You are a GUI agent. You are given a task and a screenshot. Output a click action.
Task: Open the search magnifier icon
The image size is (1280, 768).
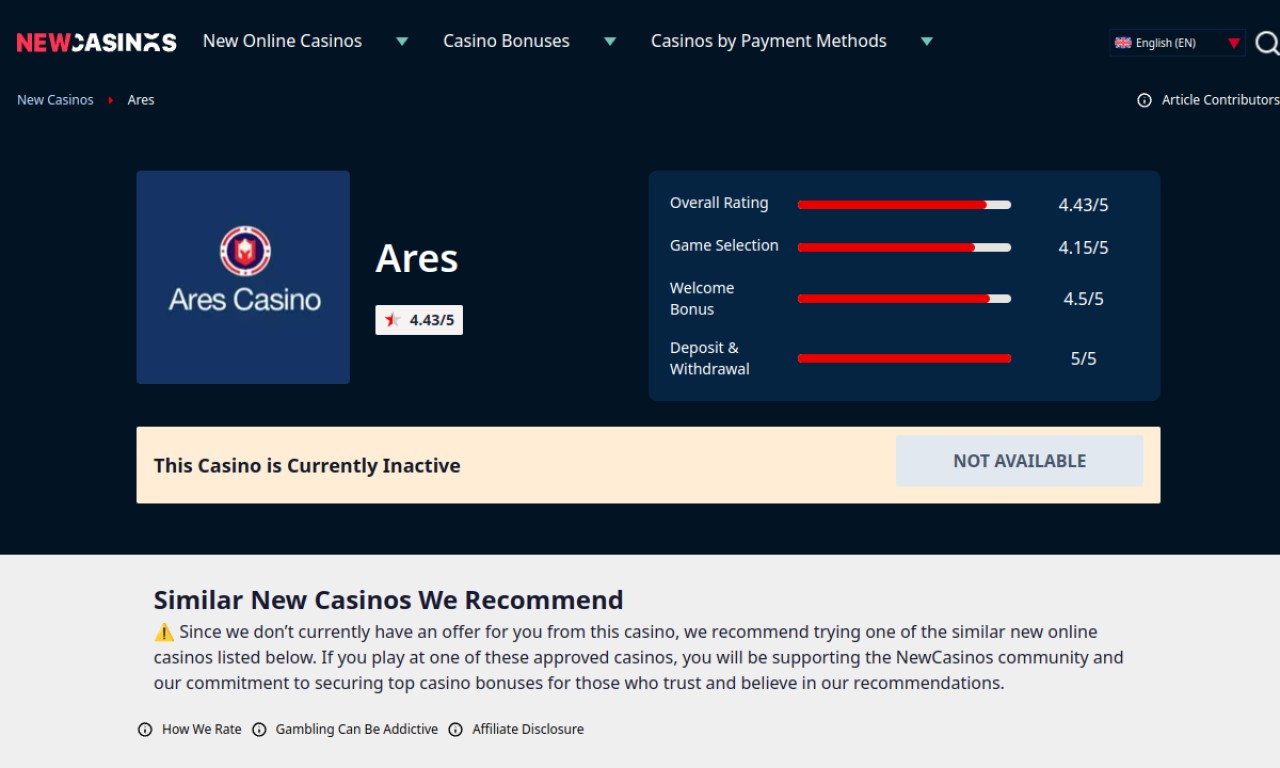coord(1267,42)
